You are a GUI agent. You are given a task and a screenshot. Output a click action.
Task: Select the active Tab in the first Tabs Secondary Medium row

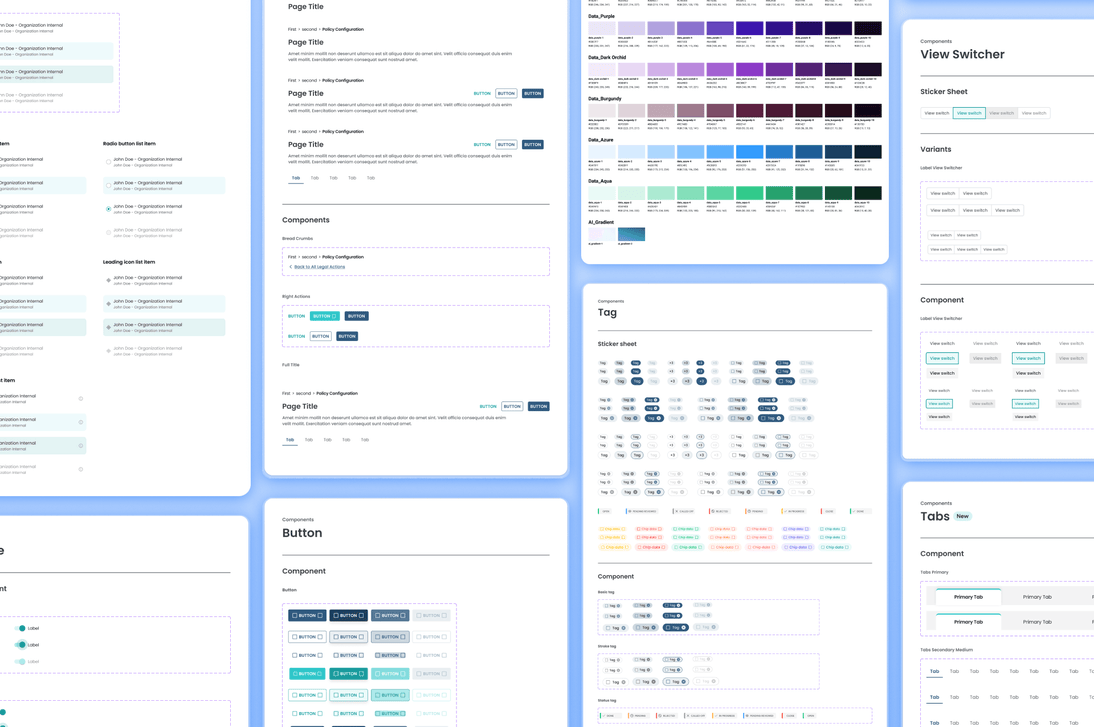pyautogui.click(x=934, y=672)
